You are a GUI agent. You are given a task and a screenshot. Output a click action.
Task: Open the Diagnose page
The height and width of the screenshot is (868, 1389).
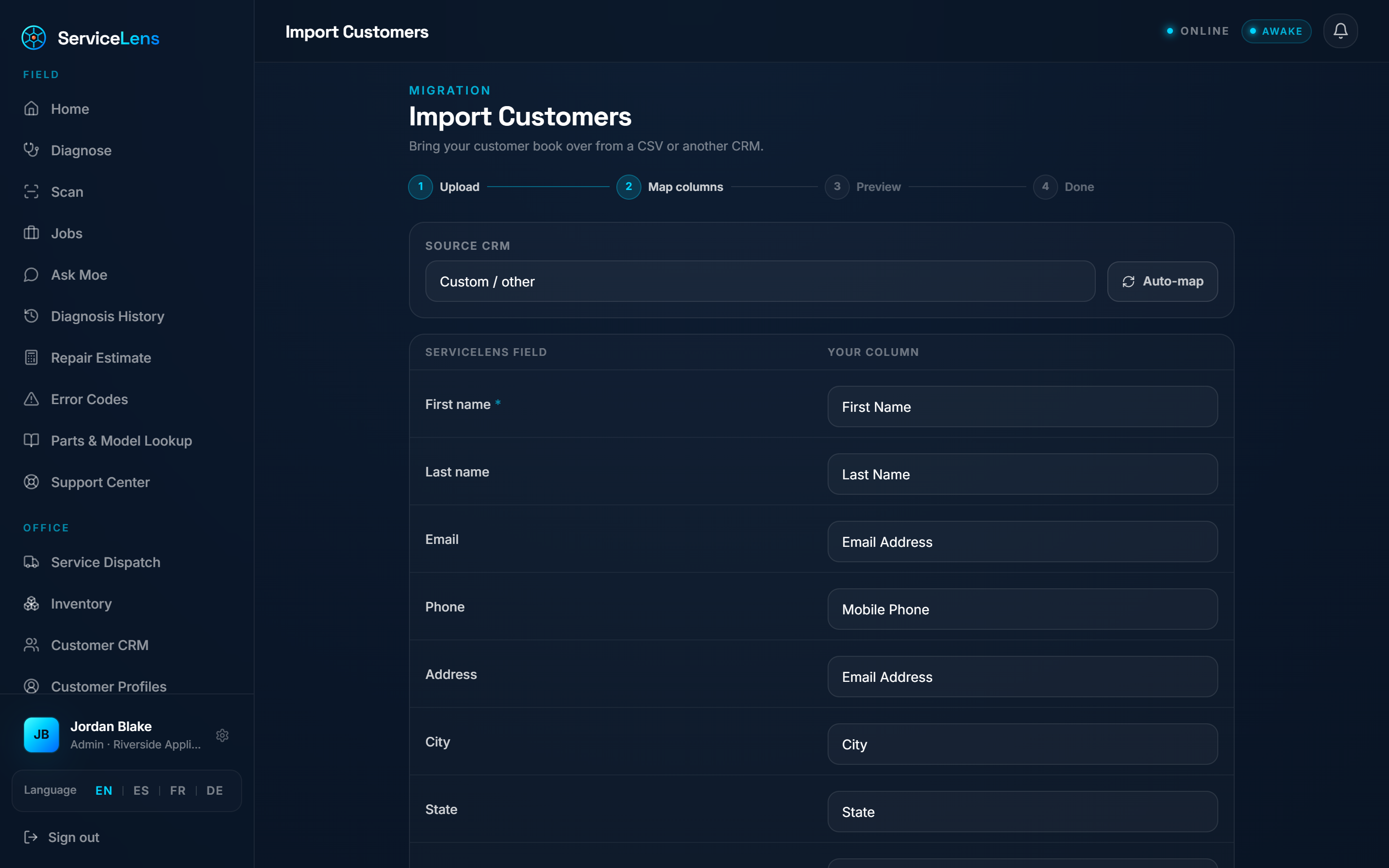click(x=127, y=150)
